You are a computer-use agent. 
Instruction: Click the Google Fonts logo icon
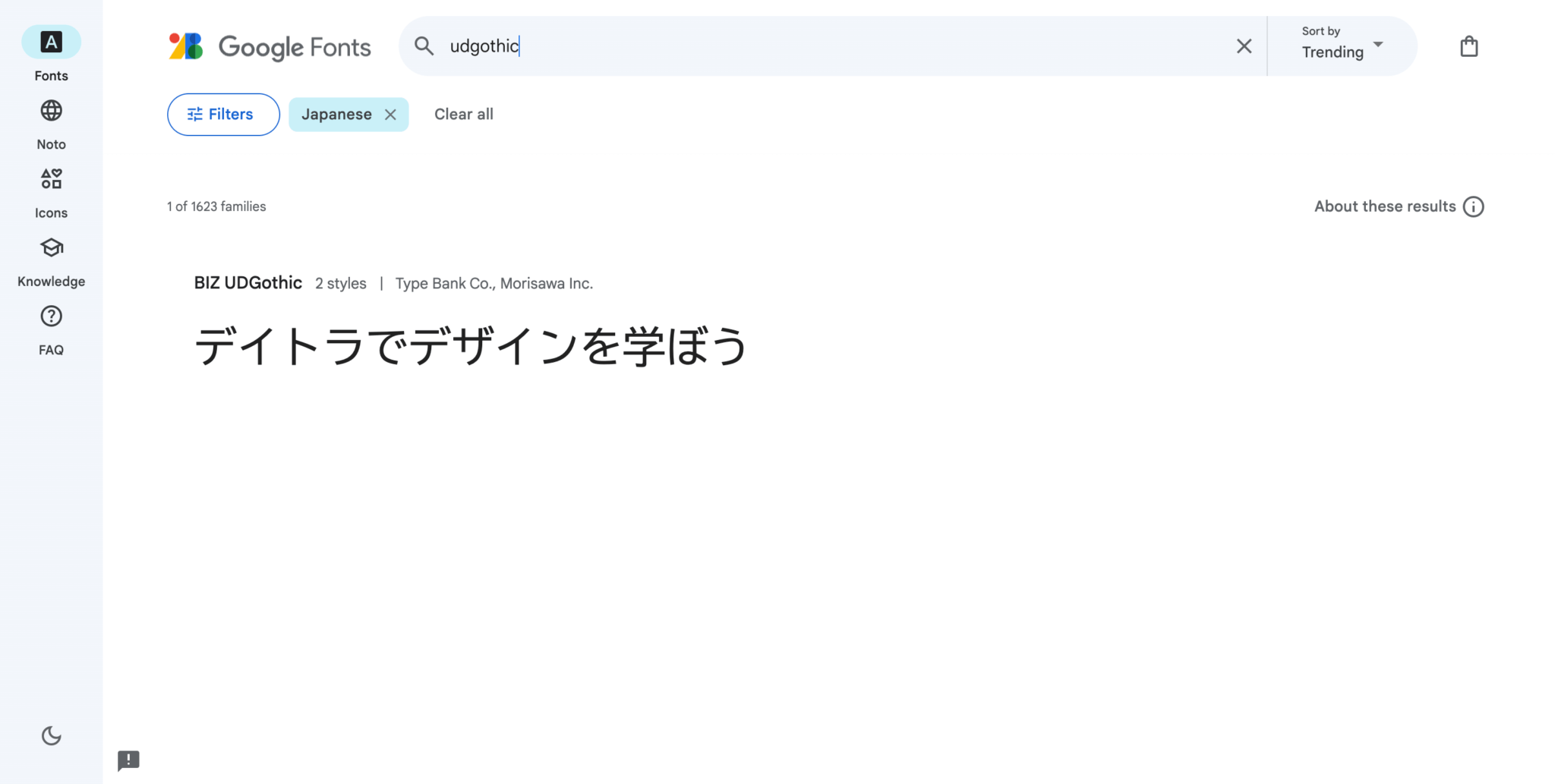coord(186,46)
